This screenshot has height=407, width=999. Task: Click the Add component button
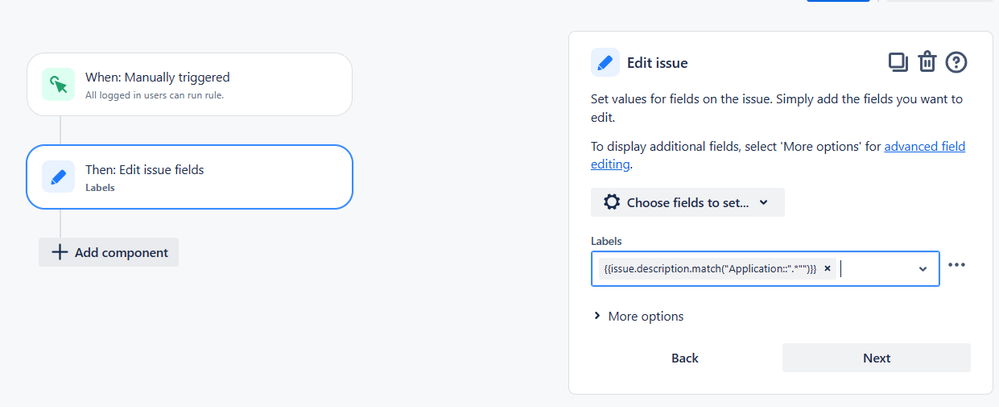109,252
